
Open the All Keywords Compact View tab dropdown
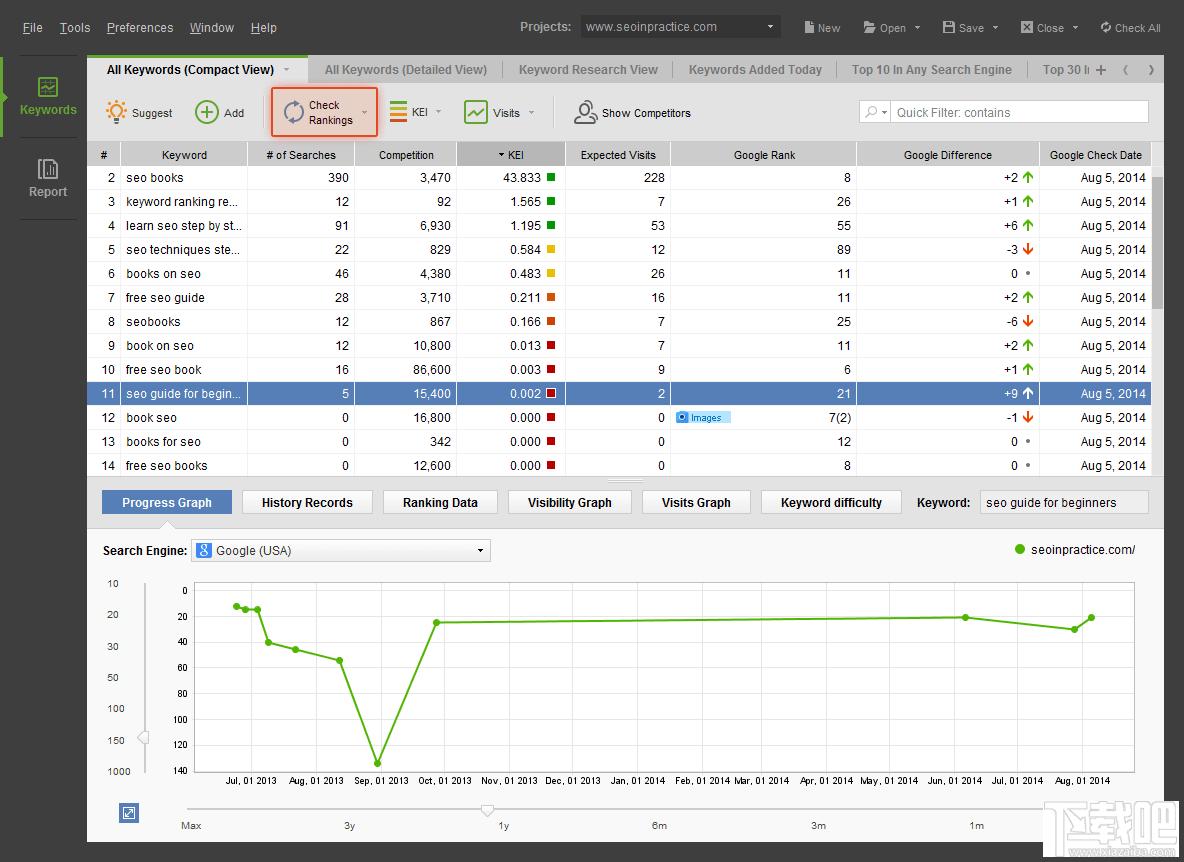(286, 69)
